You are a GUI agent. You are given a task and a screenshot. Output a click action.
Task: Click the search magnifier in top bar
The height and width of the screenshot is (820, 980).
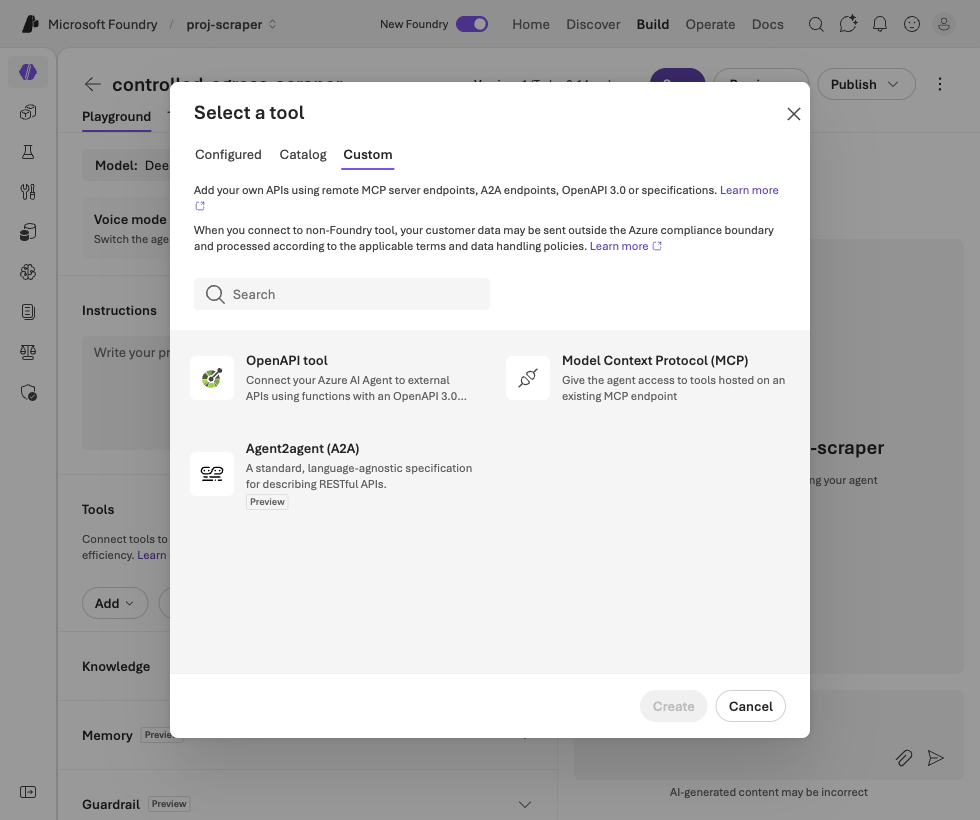pyautogui.click(x=816, y=24)
